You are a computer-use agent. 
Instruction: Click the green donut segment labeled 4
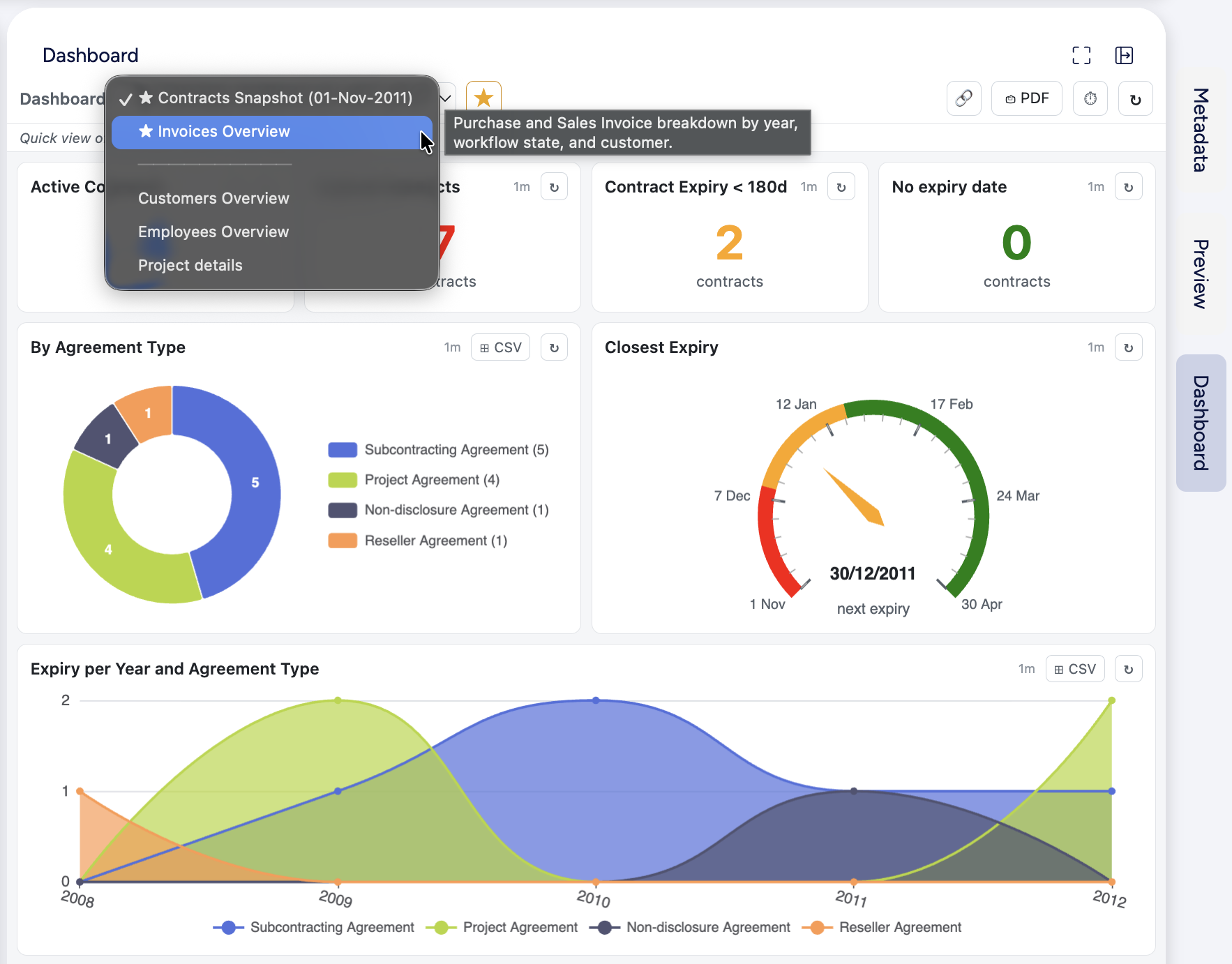click(x=108, y=549)
